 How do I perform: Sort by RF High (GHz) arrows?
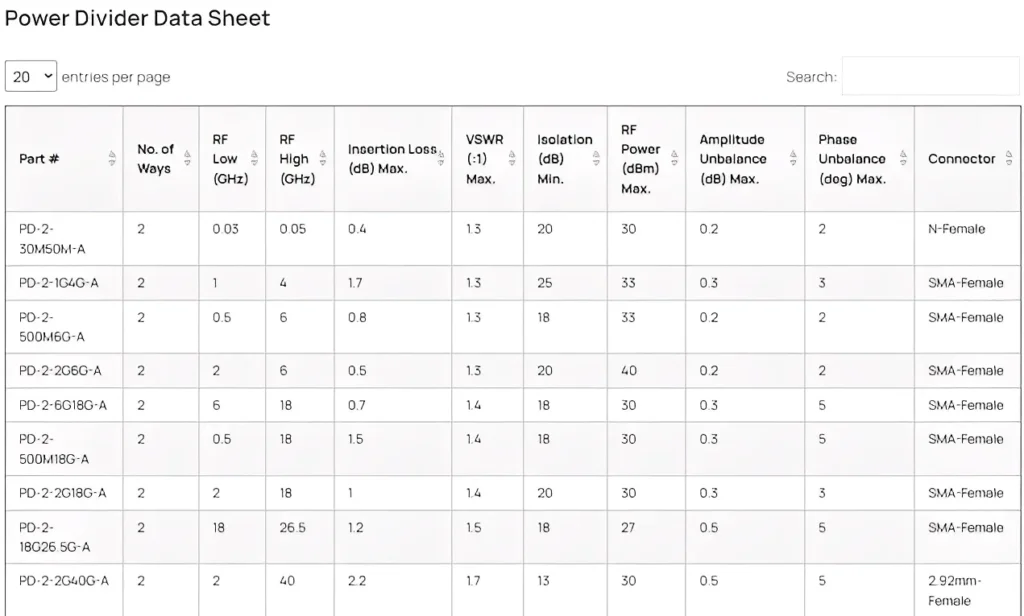point(322,159)
